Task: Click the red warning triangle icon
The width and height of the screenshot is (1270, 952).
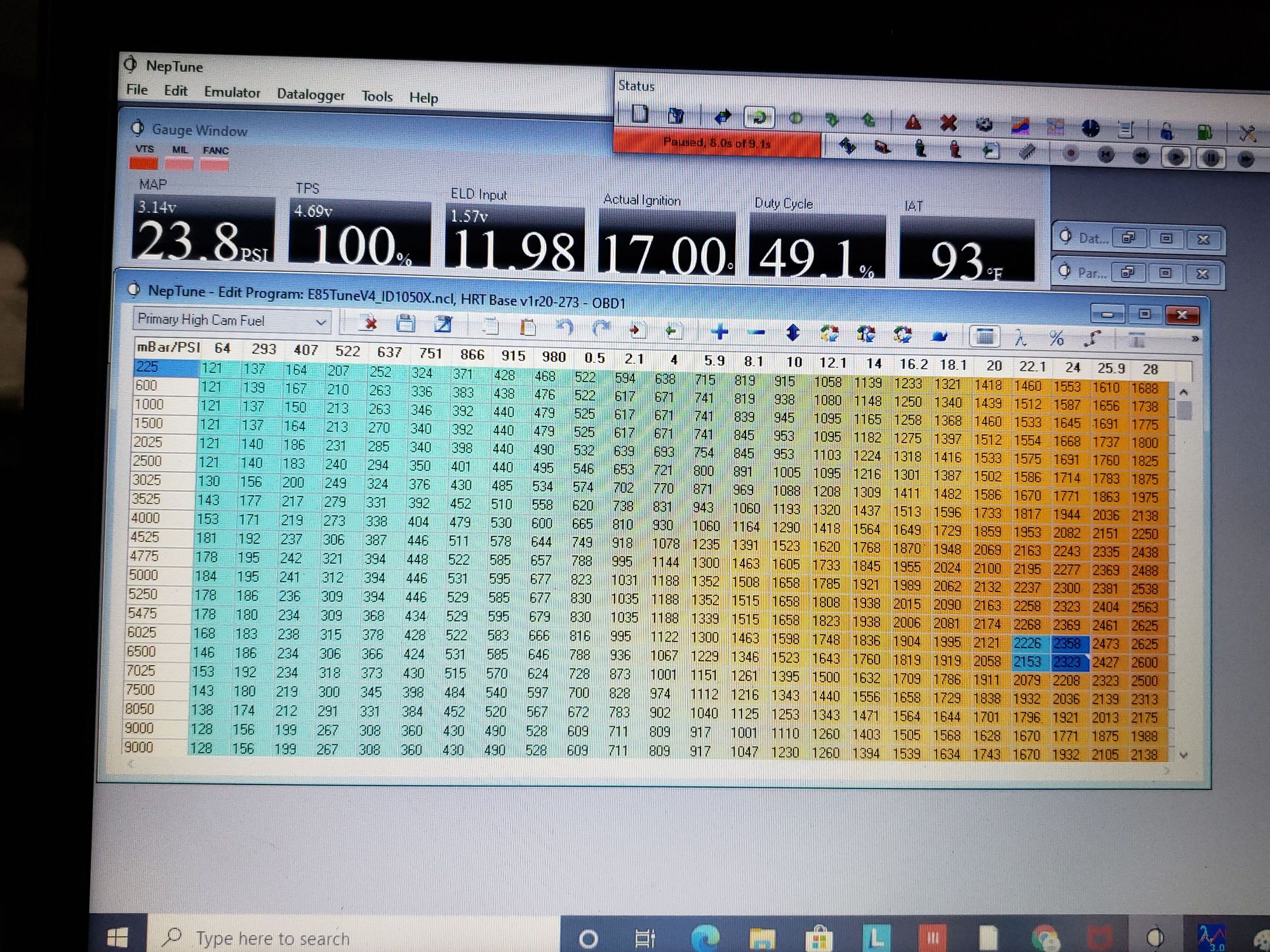Action: 913,122
